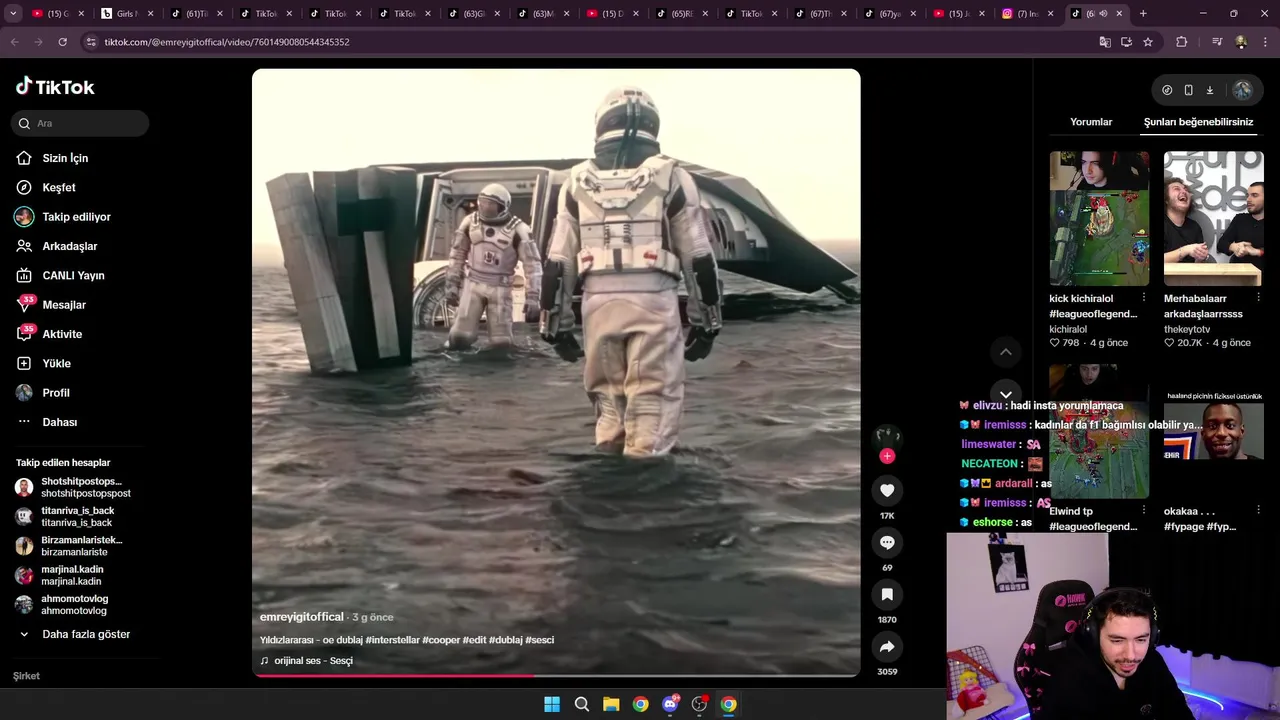Switch to the (65)Ri TikTok tab
The height and width of the screenshot is (720, 1280).
coord(682,13)
